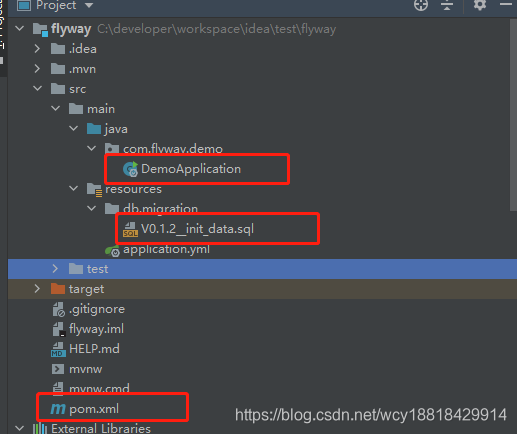Collapse the src folder
The height and width of the screenshot is (434, 517).
(37, 88)
